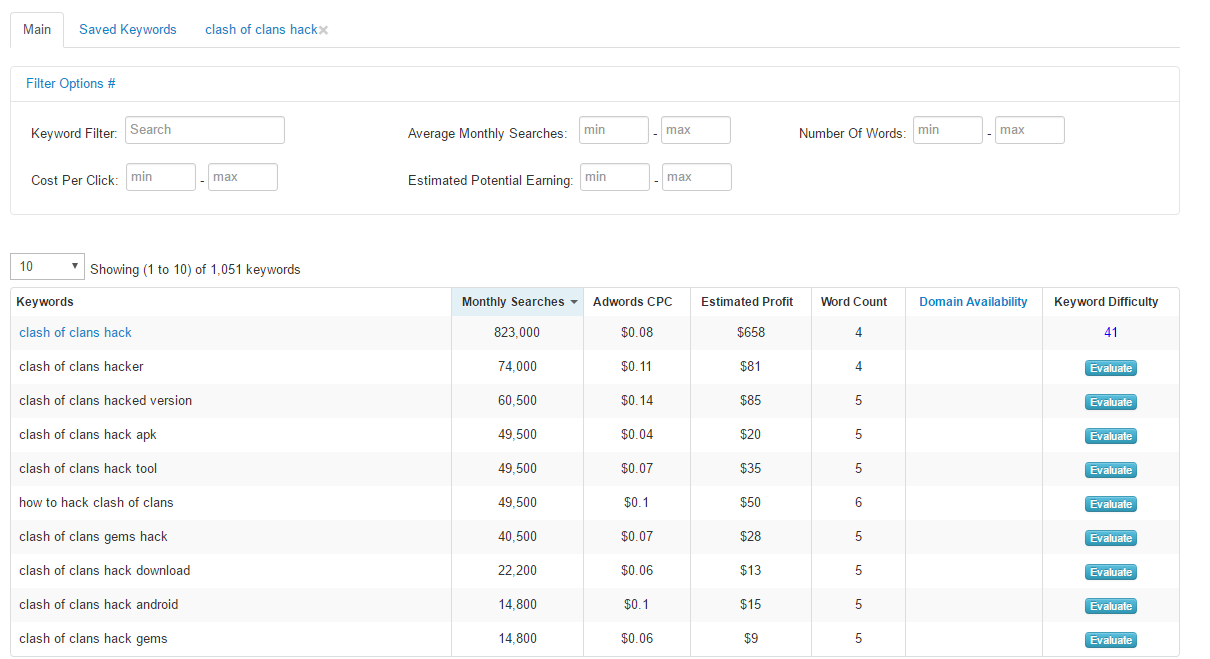This screenshot has height=659, width=1210.
Task: Click the $0.04 Adwords CPC cell
Action: pos(636,435)
